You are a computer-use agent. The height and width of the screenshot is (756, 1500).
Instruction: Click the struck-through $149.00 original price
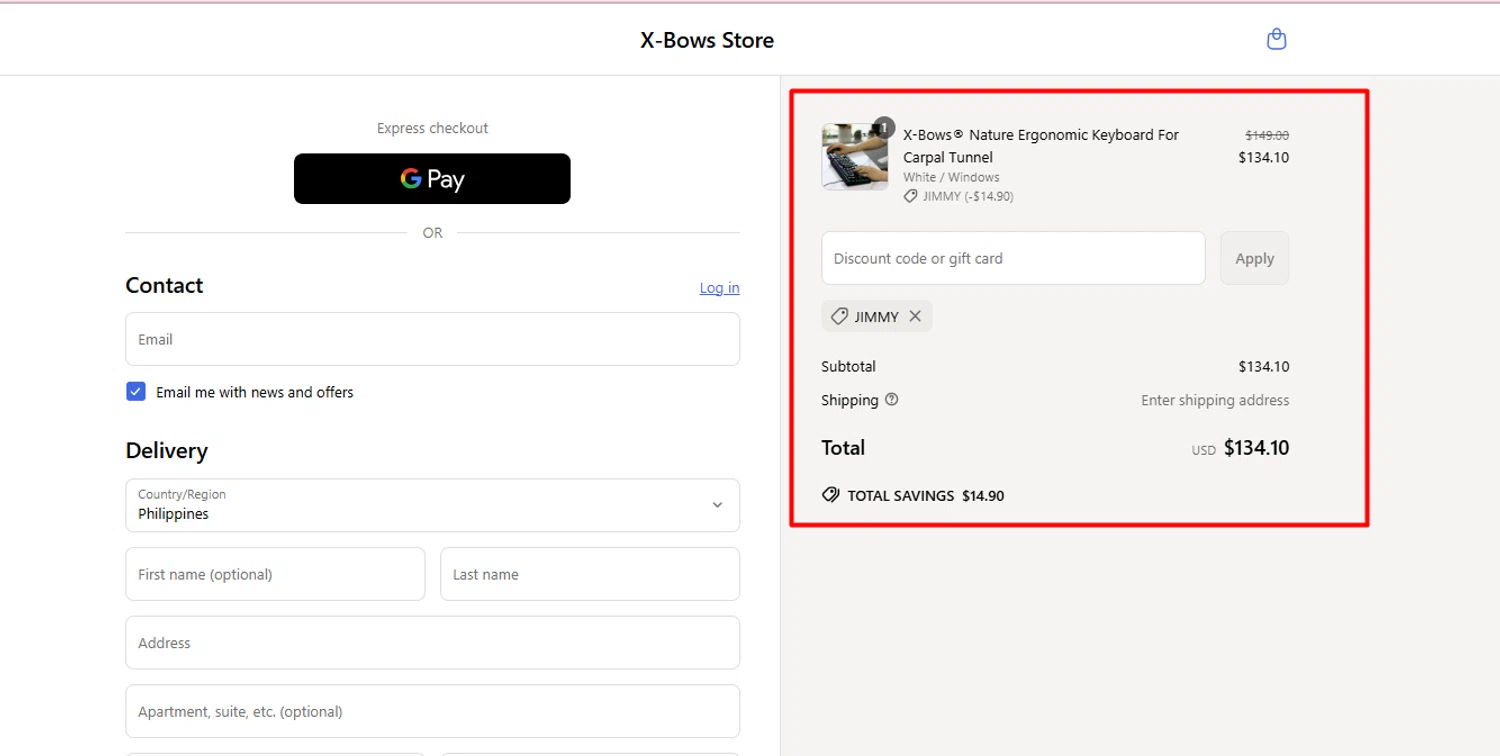pos(1266,135)
